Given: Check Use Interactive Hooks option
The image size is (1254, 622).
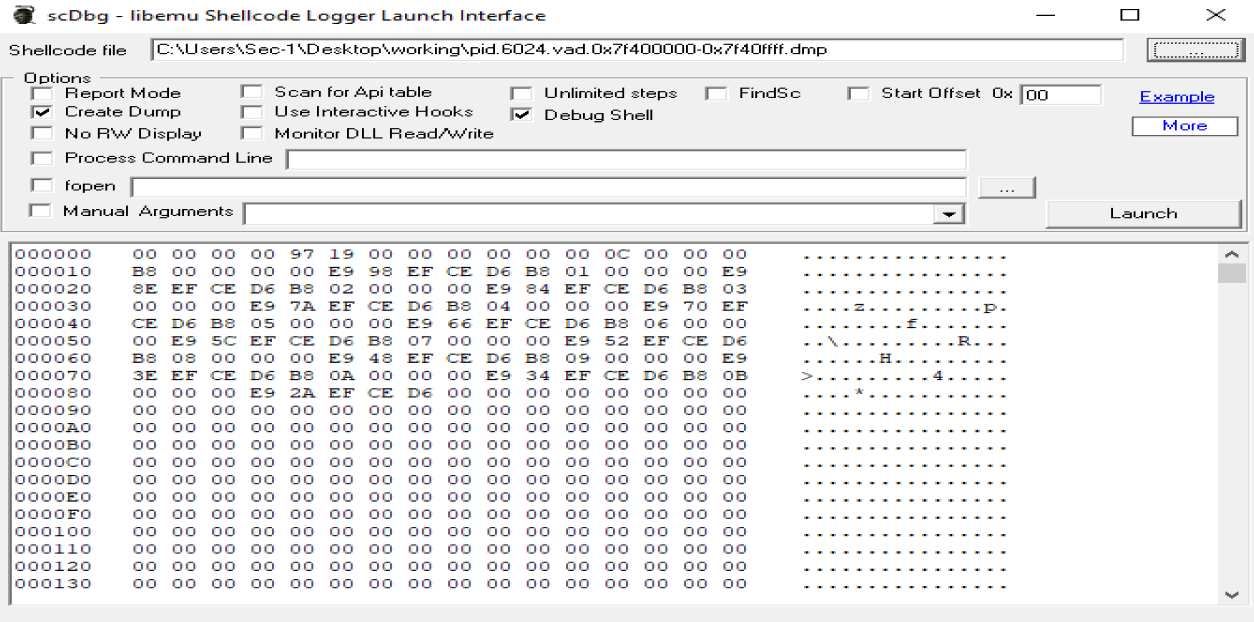Looking at the screenshot, I should tap(252, 112).
